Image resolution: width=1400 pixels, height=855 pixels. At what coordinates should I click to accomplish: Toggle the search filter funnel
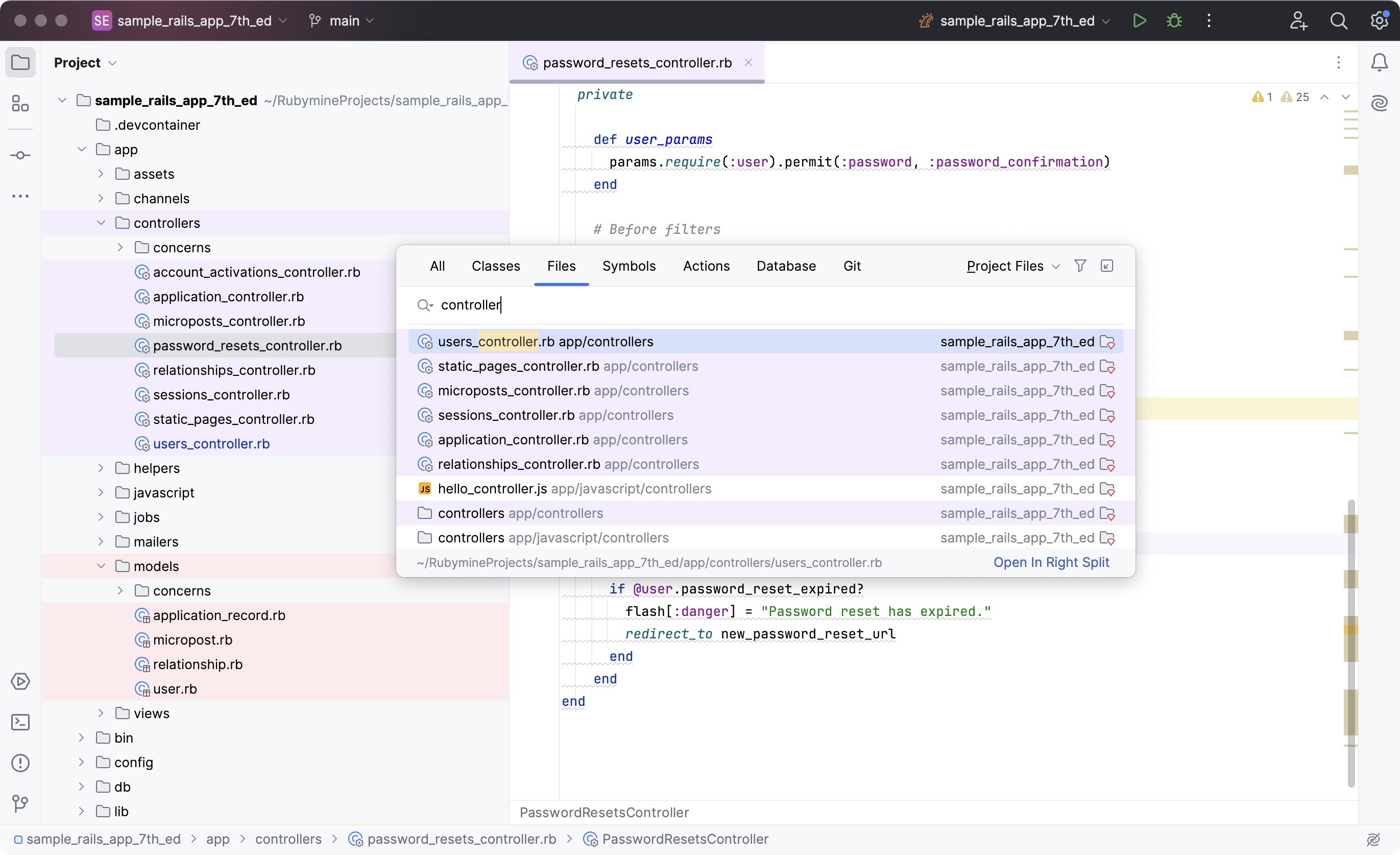pos(1080,266)
